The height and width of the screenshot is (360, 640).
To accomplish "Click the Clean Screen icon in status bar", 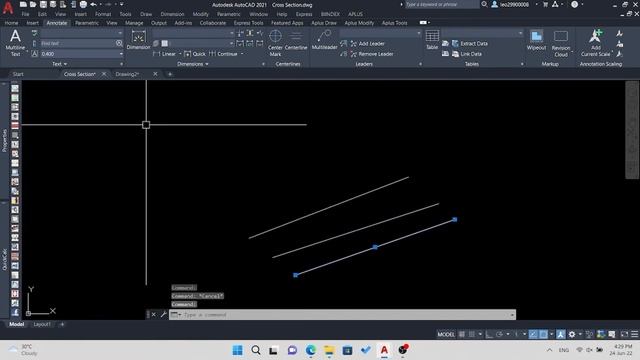I will click(x=624, y=334).
